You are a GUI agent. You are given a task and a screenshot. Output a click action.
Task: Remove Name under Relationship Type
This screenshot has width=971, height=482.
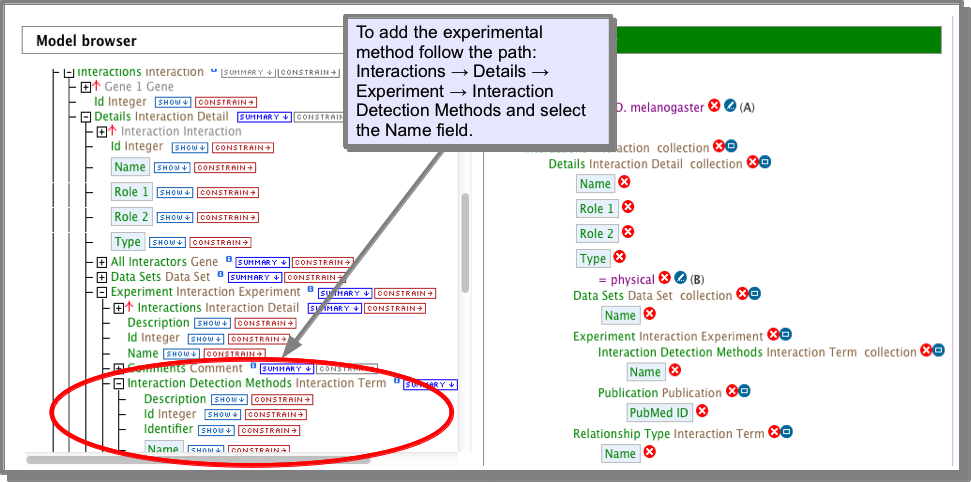pos(649,452)
